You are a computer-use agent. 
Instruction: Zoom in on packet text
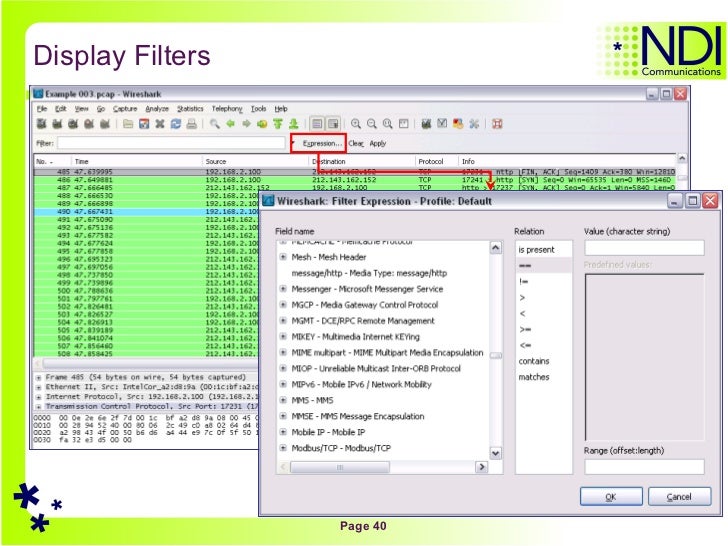356,124
